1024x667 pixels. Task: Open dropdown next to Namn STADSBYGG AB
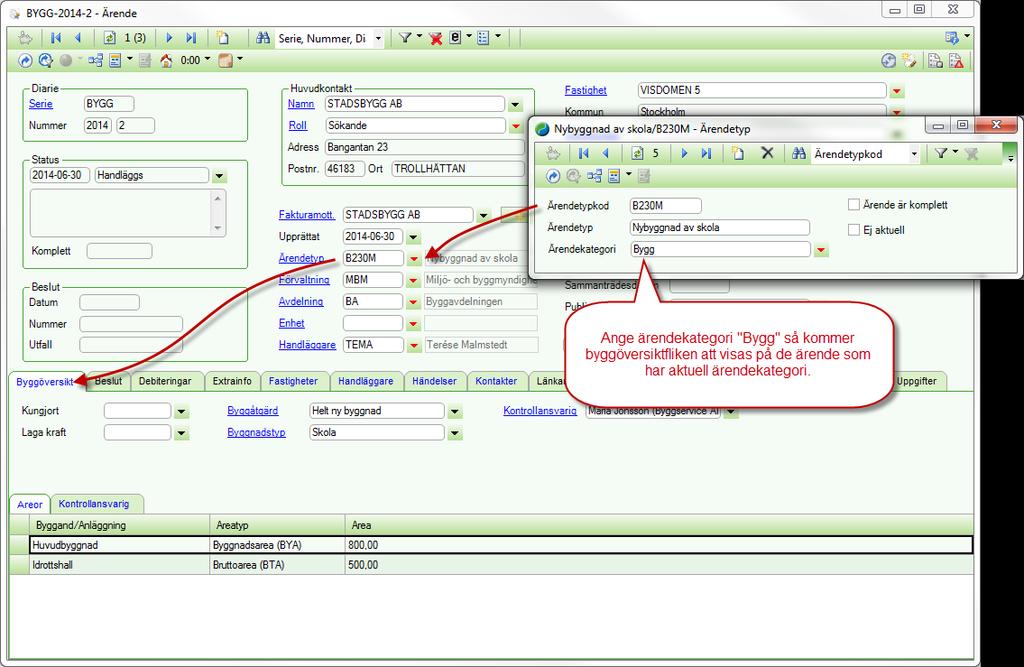click(515, 105)
